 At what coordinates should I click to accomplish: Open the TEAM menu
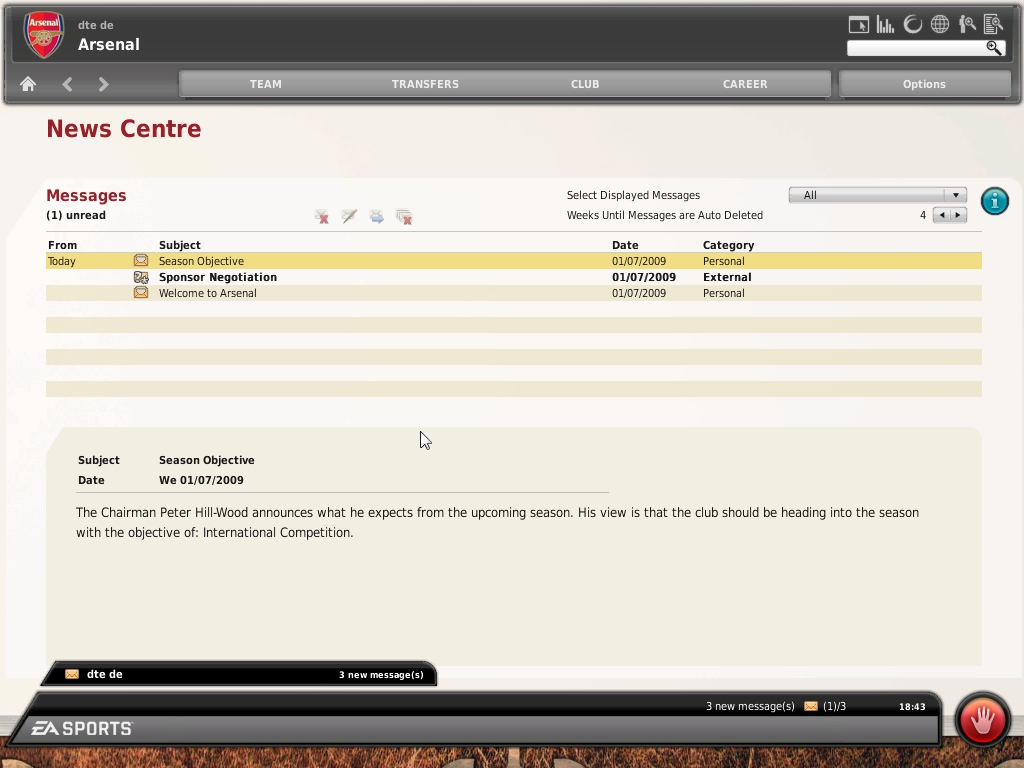(265, 84)
